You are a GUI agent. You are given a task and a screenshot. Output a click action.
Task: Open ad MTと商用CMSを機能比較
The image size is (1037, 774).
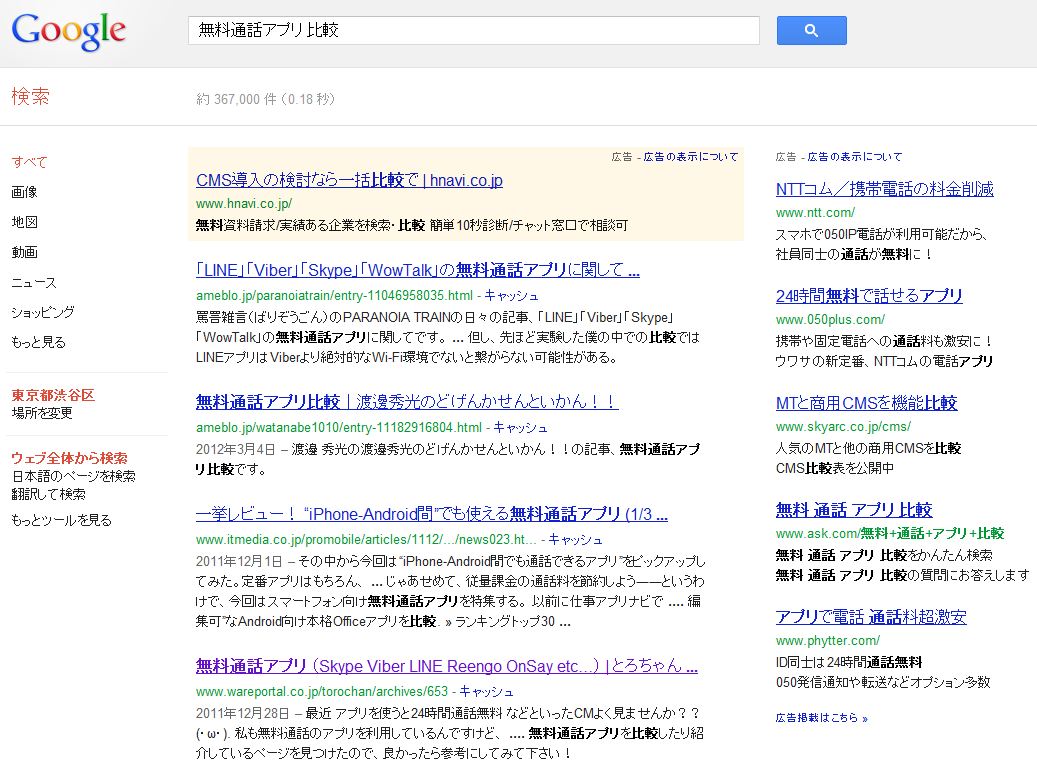866,404
